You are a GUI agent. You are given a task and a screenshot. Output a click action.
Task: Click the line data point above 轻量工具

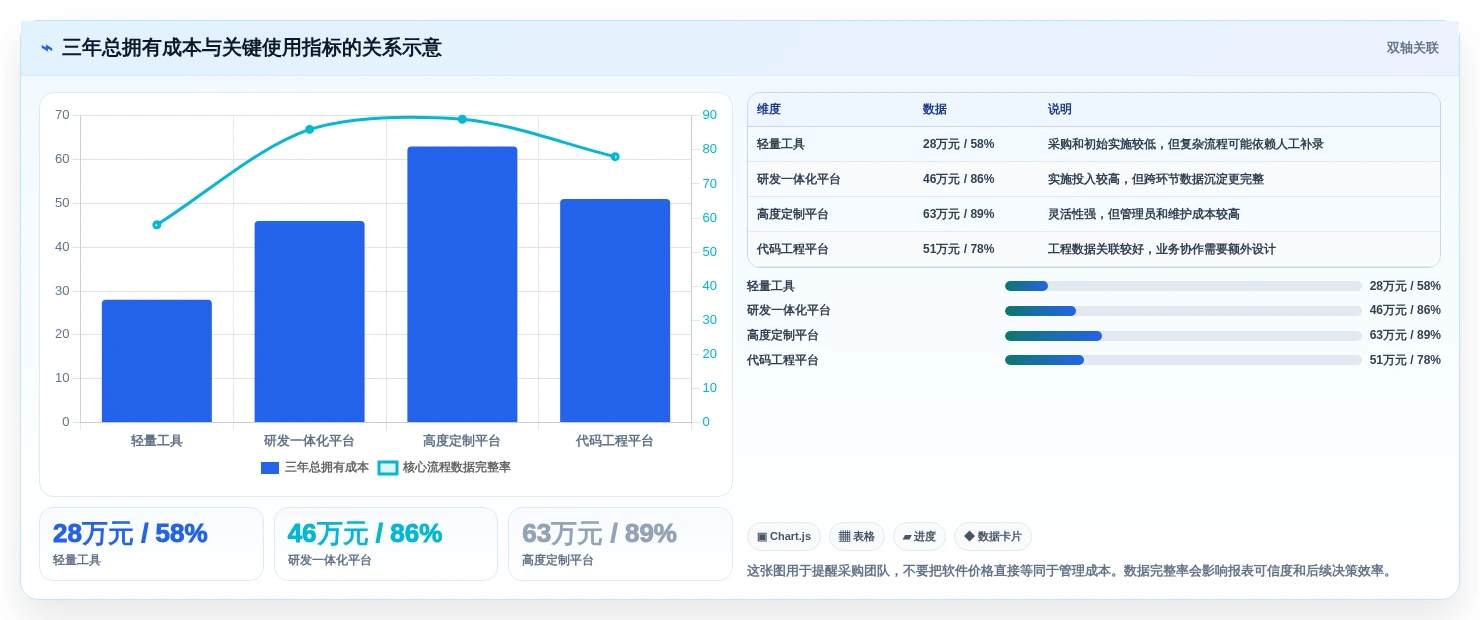pyautogui.click(x=157, y=225)
